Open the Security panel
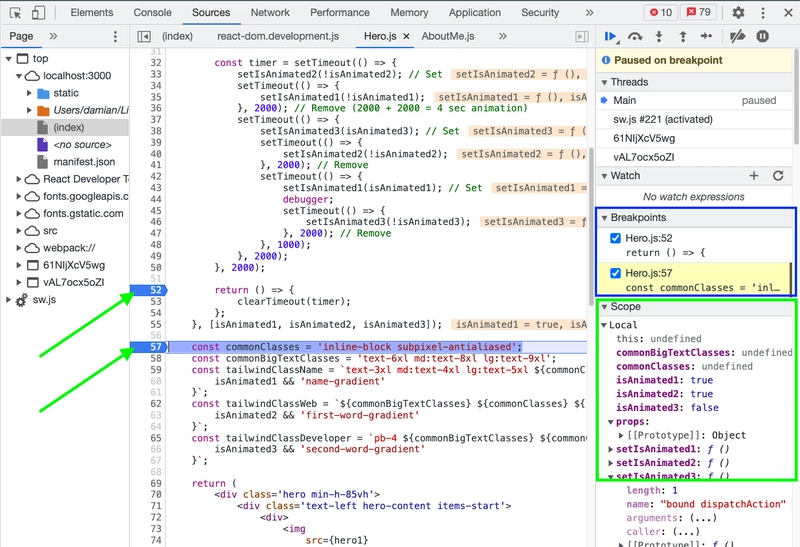 coord(540,12)
